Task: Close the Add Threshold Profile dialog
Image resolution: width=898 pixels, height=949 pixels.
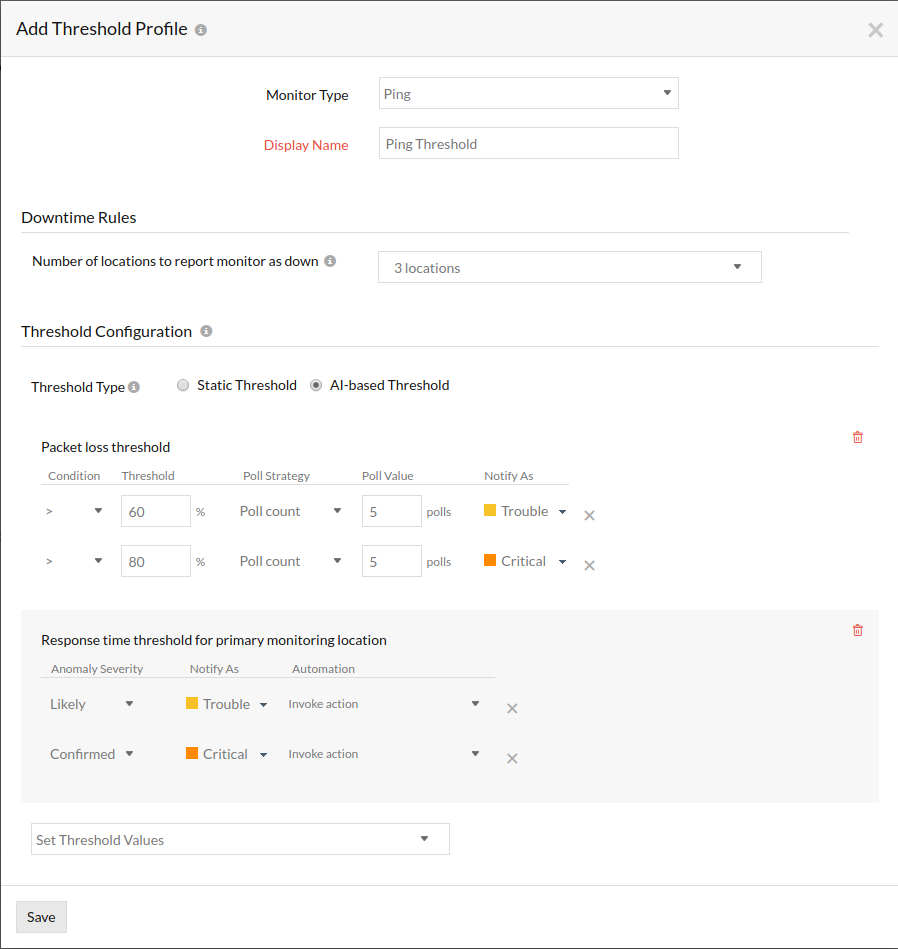Action: tap(875, 30)
